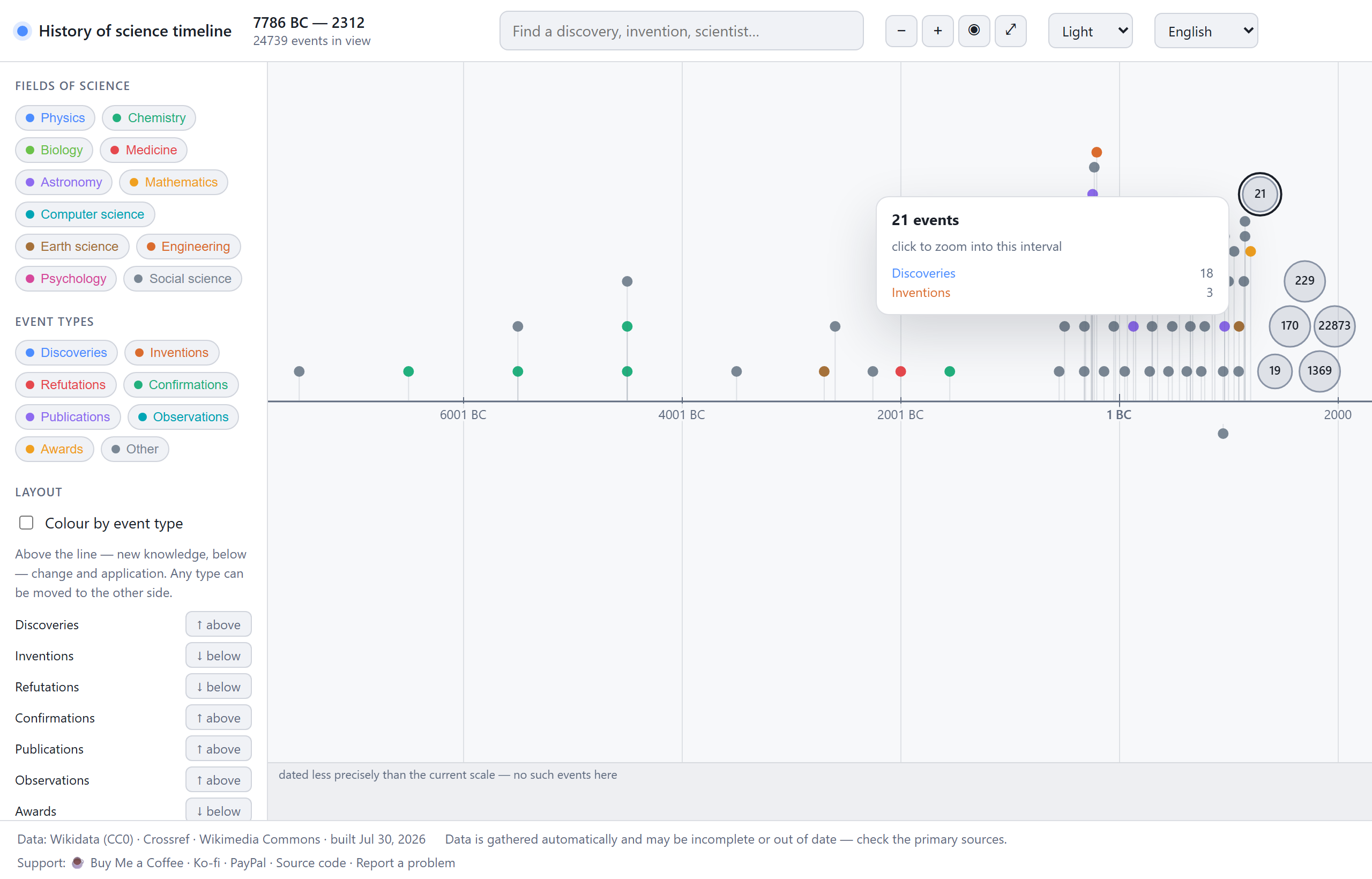Filter by the Publications event type
Image resolution: width=1372 pixels, height=879 pixels.
[68, 416]
